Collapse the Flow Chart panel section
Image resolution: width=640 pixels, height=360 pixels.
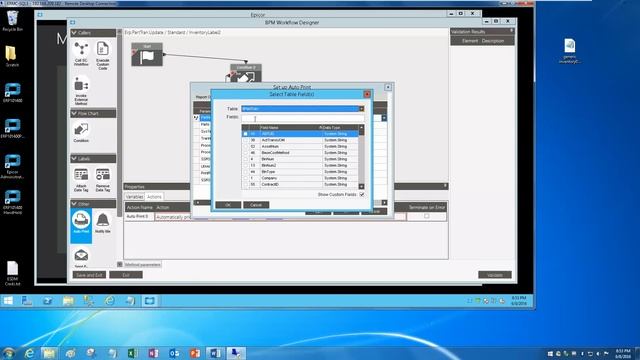click(74, 113)
